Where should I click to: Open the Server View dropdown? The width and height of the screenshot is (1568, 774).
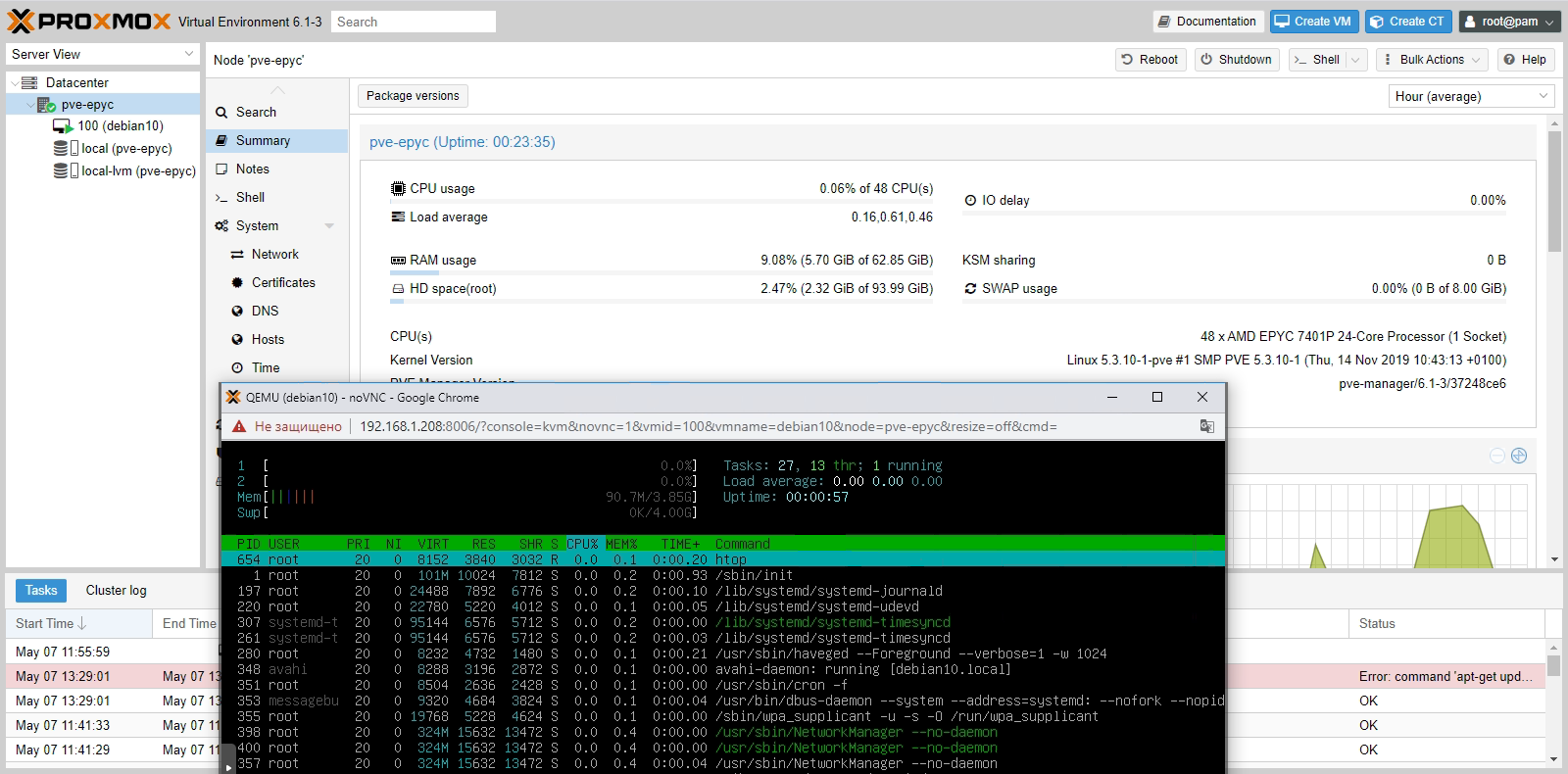pyautogui.click(x=102, y=54)
